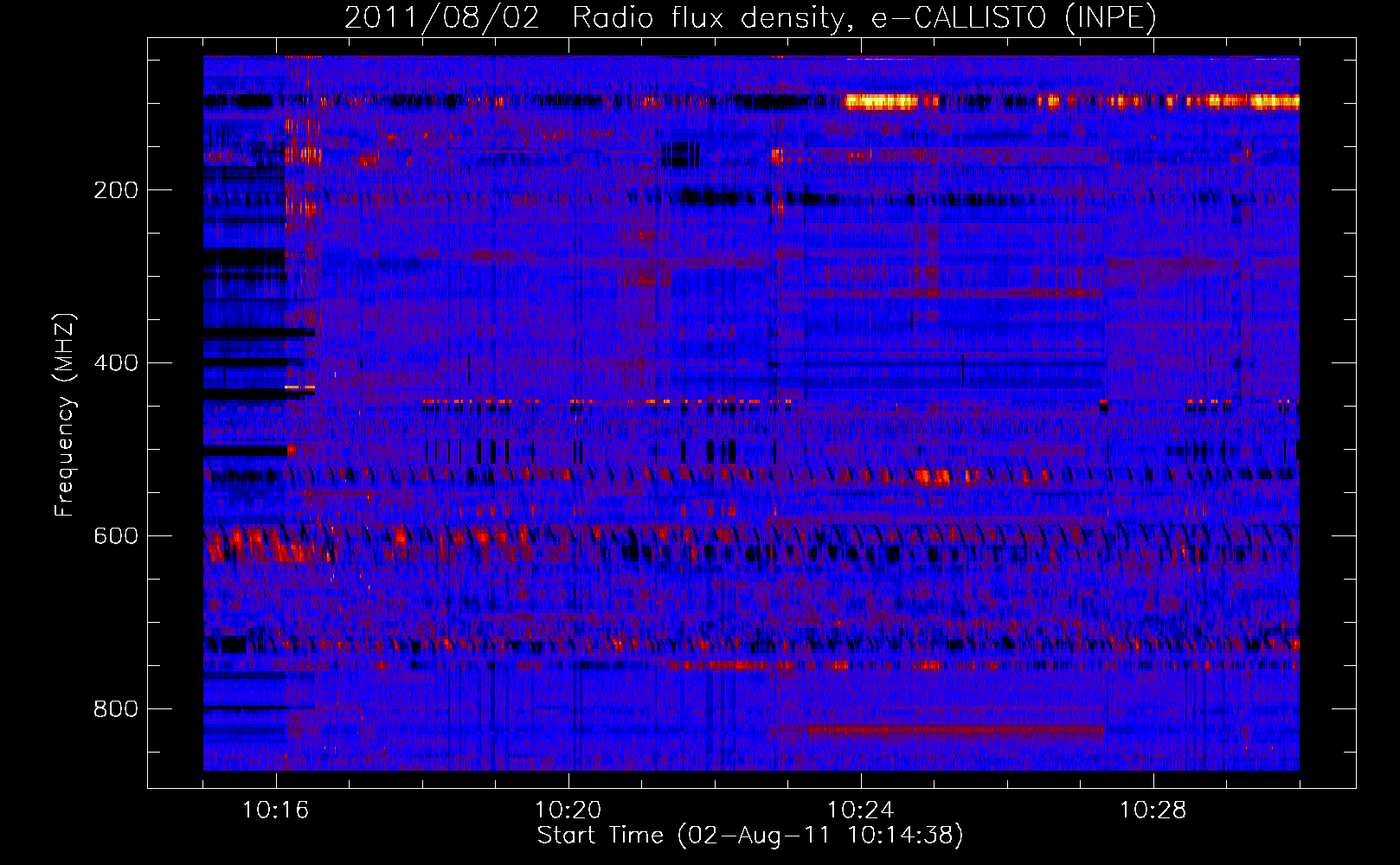The width and height of the screenshot is (1400, 865).
Task: Click the 10:24 time tick label
Action: pyautogui.click(x=861, y=811)
